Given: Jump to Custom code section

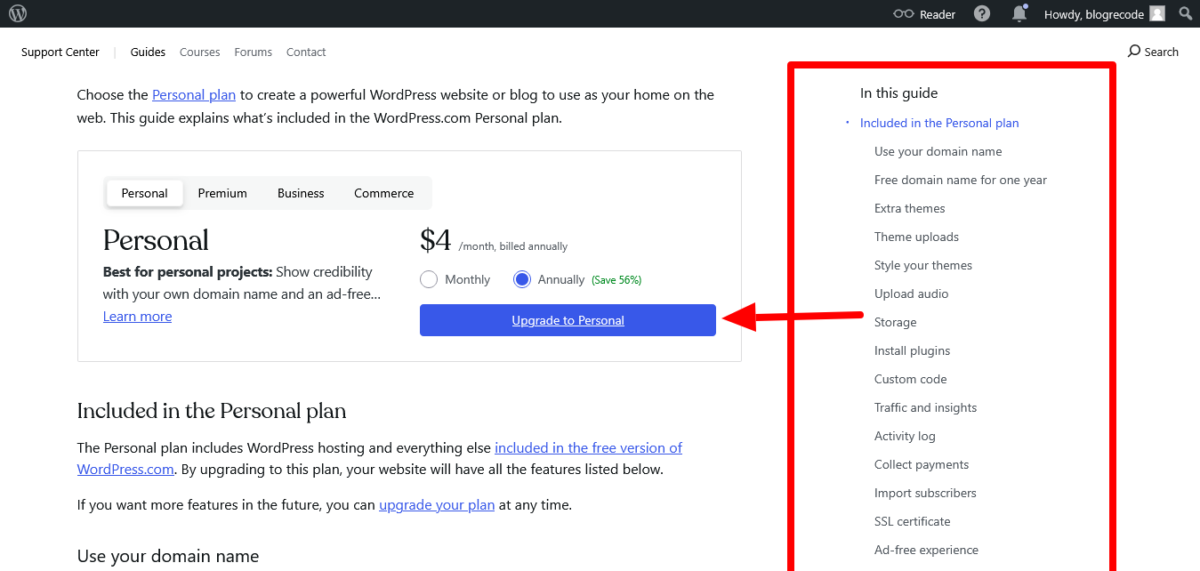Looking at the screenshot, I should [910, 380].
